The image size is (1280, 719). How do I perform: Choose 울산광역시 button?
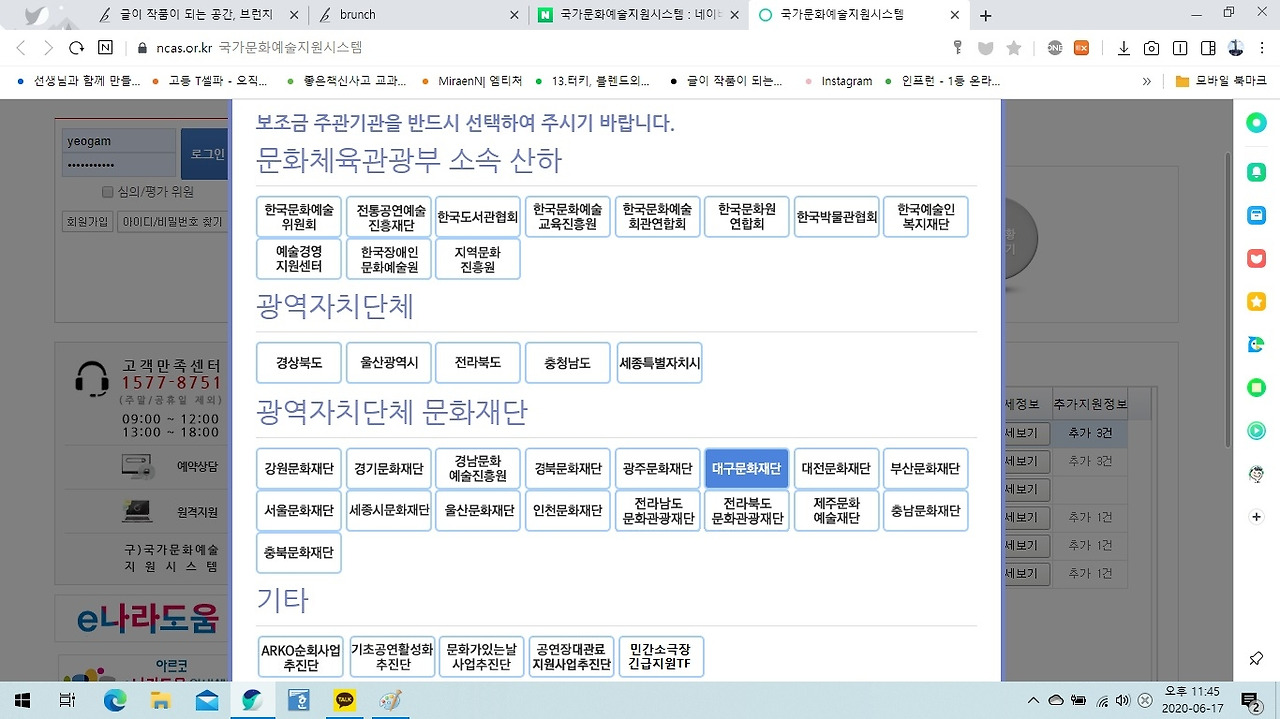pyautogui.click(x=389, y=362)
